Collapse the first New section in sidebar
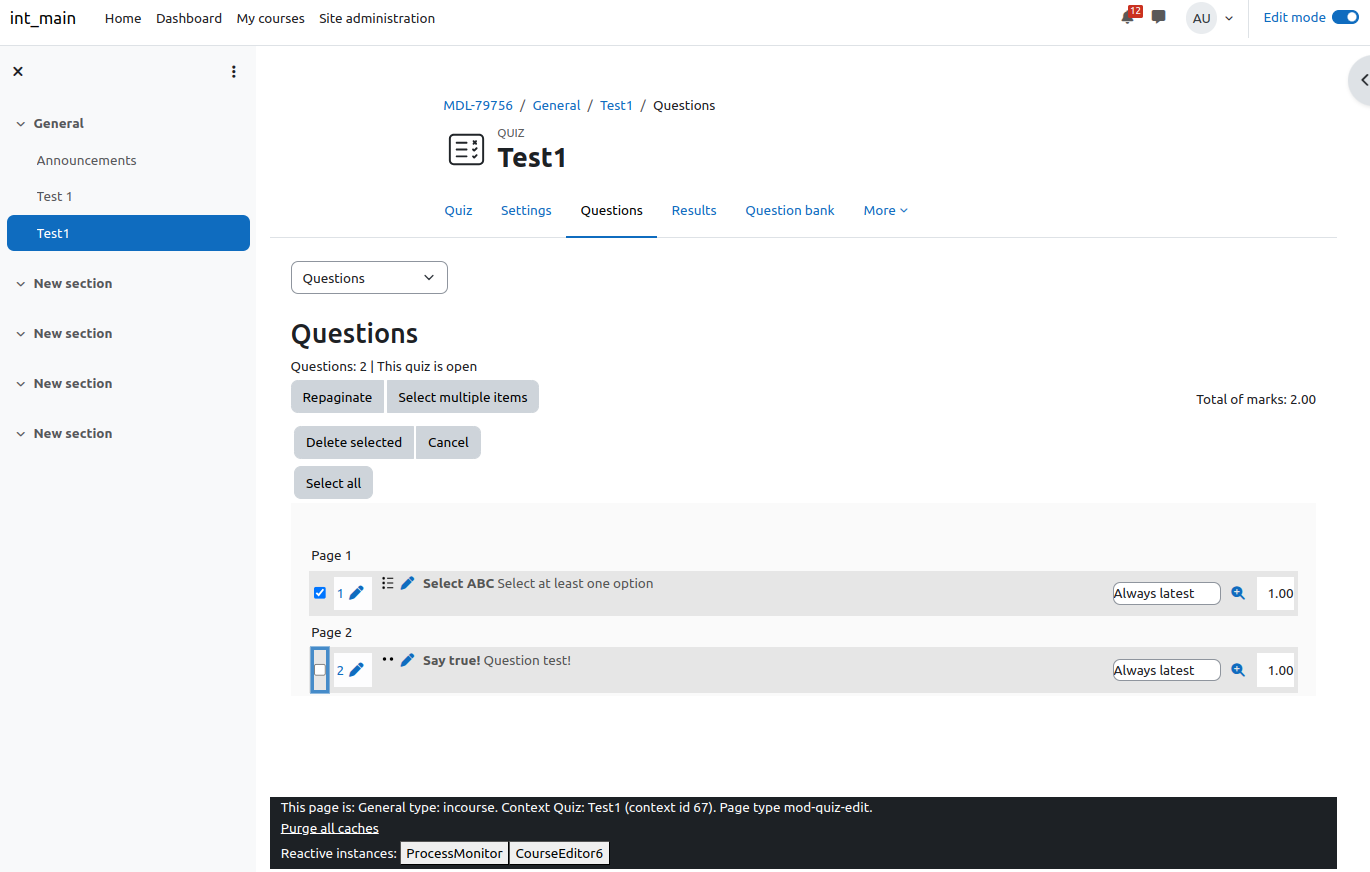Image resolution: width=1370 pixels, height=872 pixels. pos(20,284)
